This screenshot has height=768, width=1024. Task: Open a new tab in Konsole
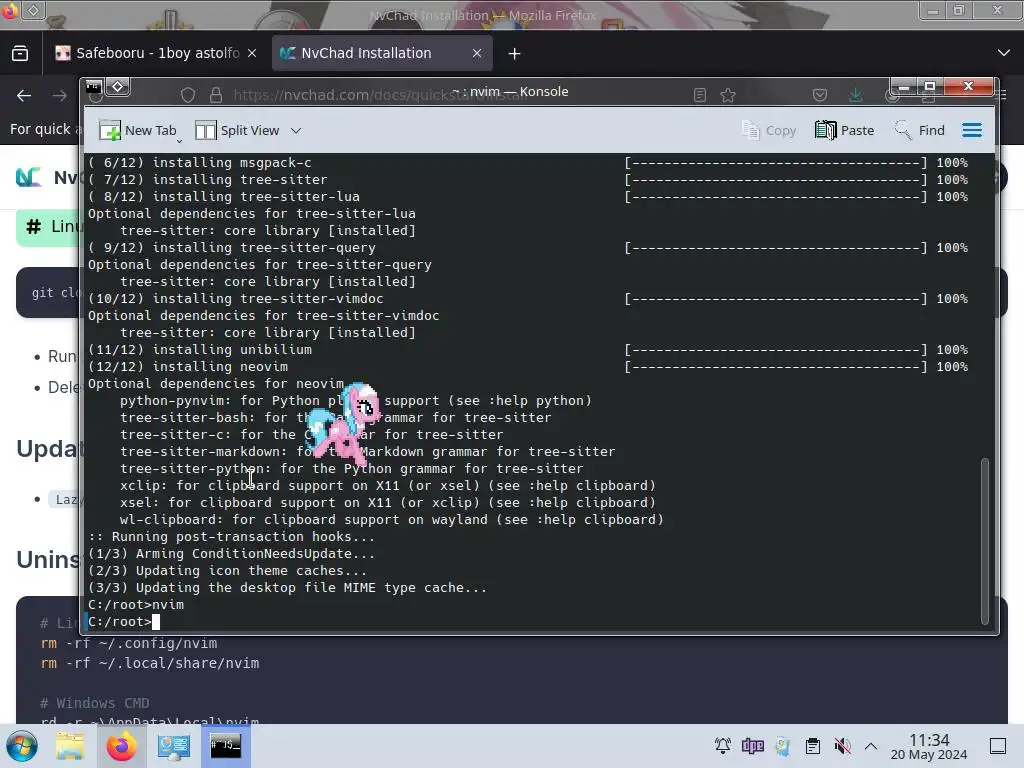pos(138,131)
